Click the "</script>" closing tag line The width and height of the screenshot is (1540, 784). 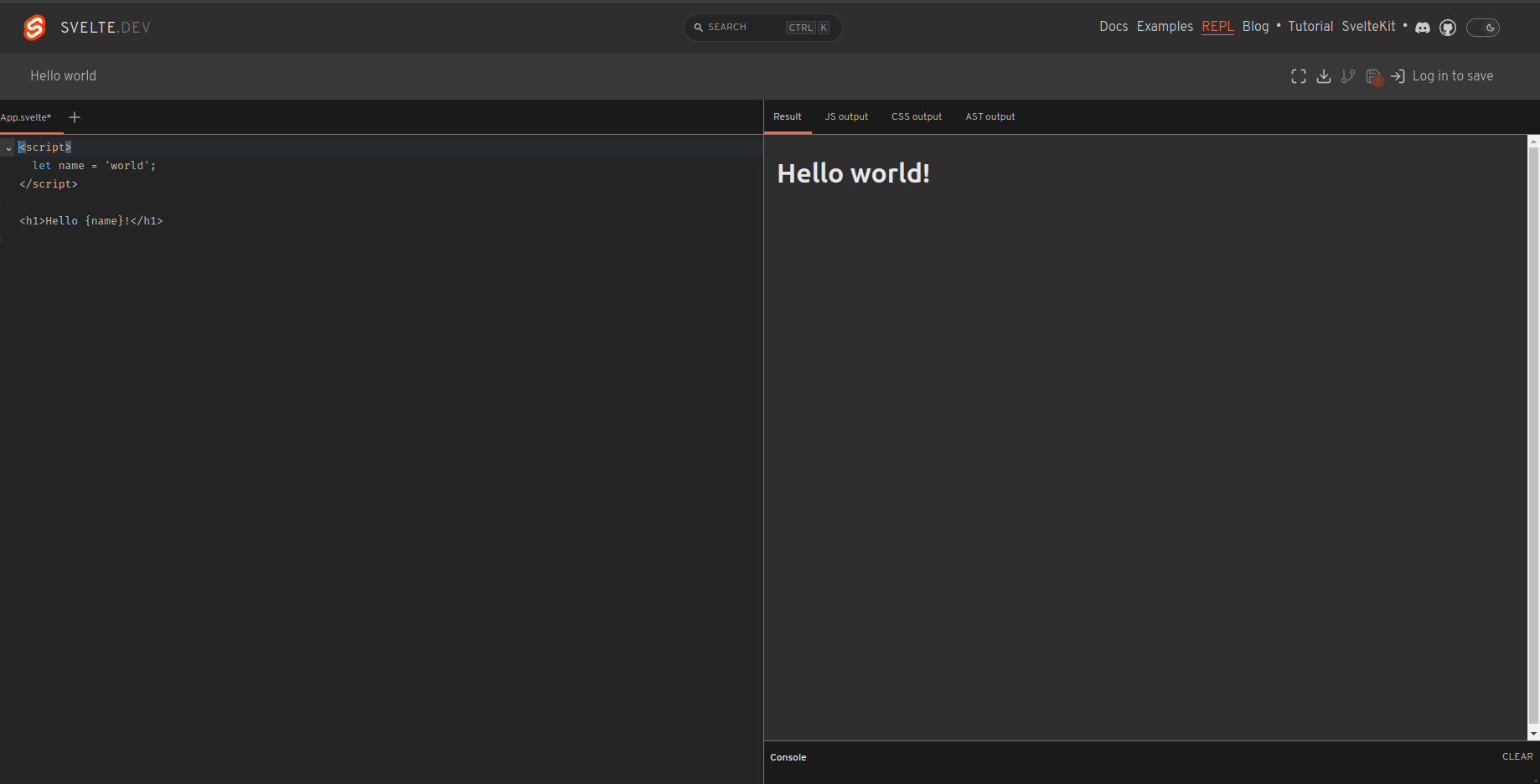49,184
